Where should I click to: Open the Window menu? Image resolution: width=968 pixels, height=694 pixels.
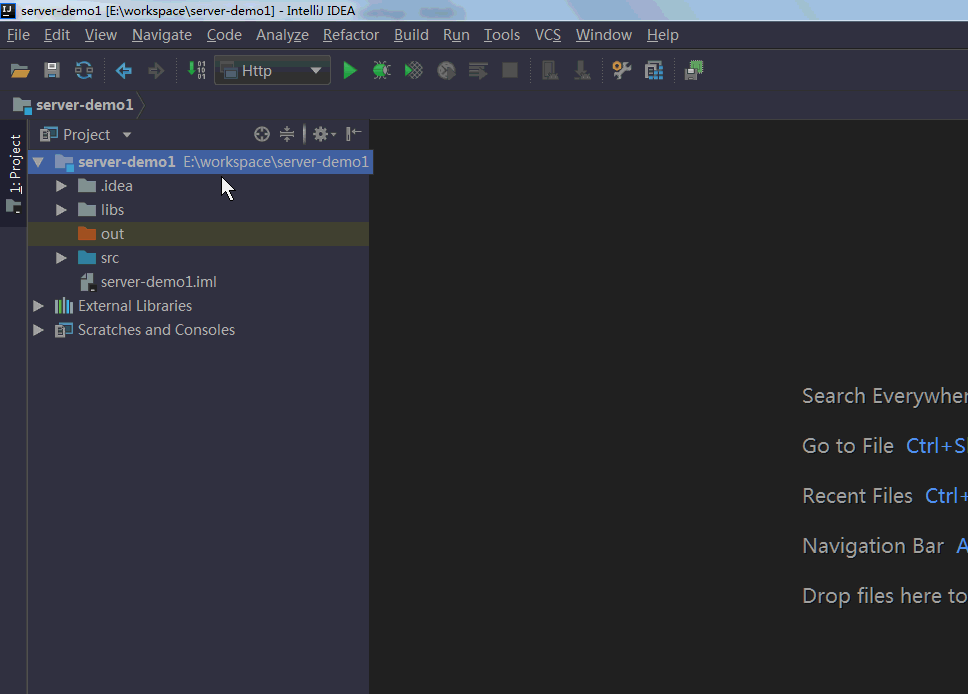click(x=604, y=35)
